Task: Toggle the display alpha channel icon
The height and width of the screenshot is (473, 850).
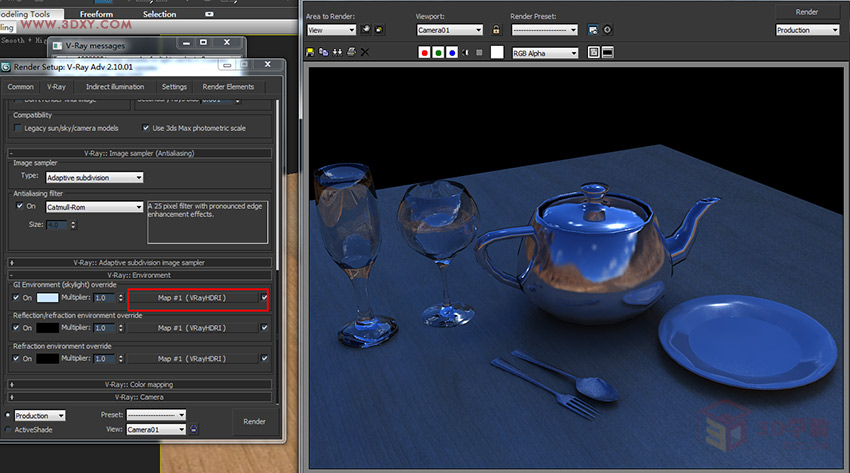Action: point(466,53)
